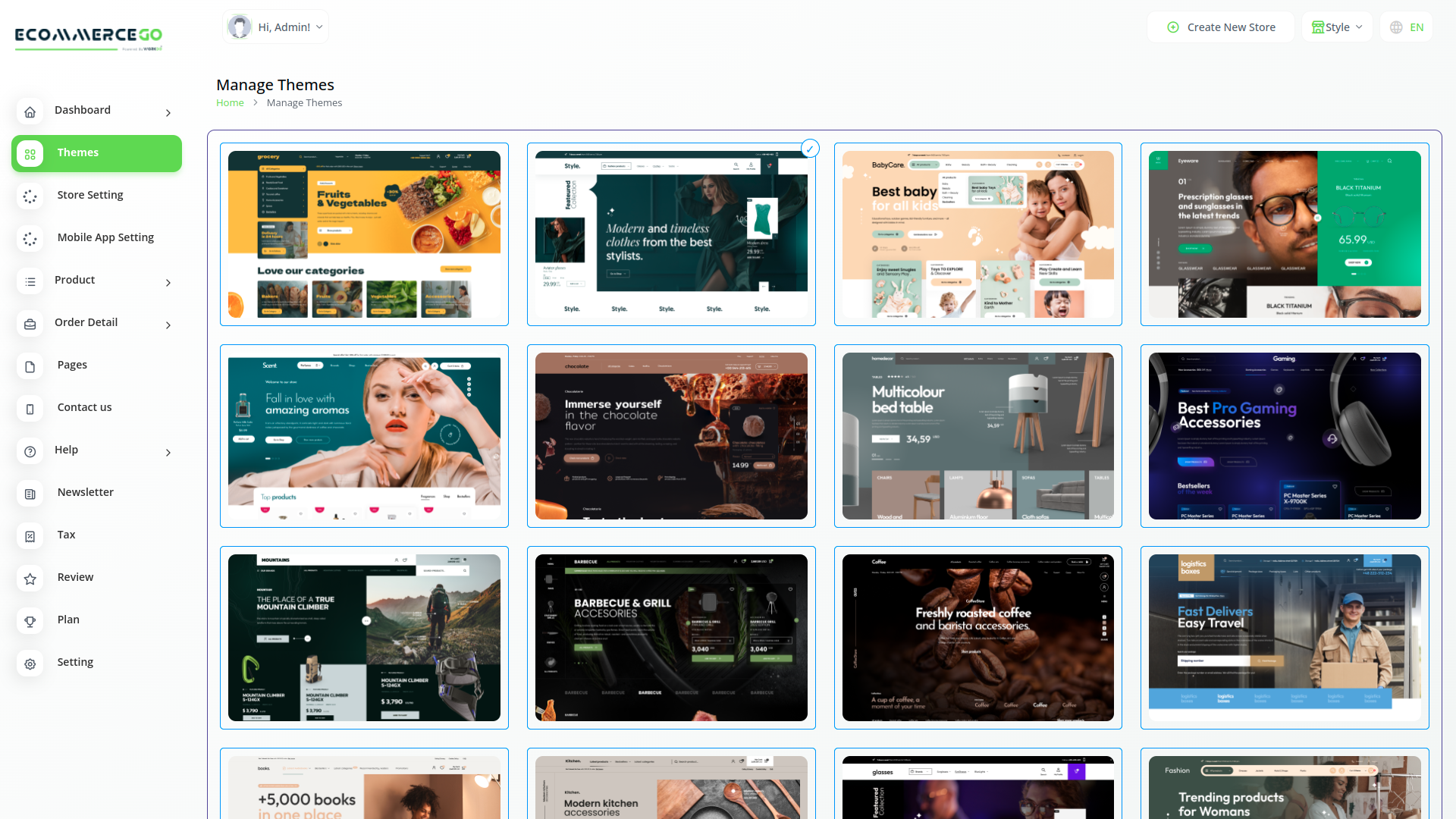The width and height of the screenshot is (1456, 819).
Task: Open the Hi, Admin! user dropdown
Action: tap(276, 27)
